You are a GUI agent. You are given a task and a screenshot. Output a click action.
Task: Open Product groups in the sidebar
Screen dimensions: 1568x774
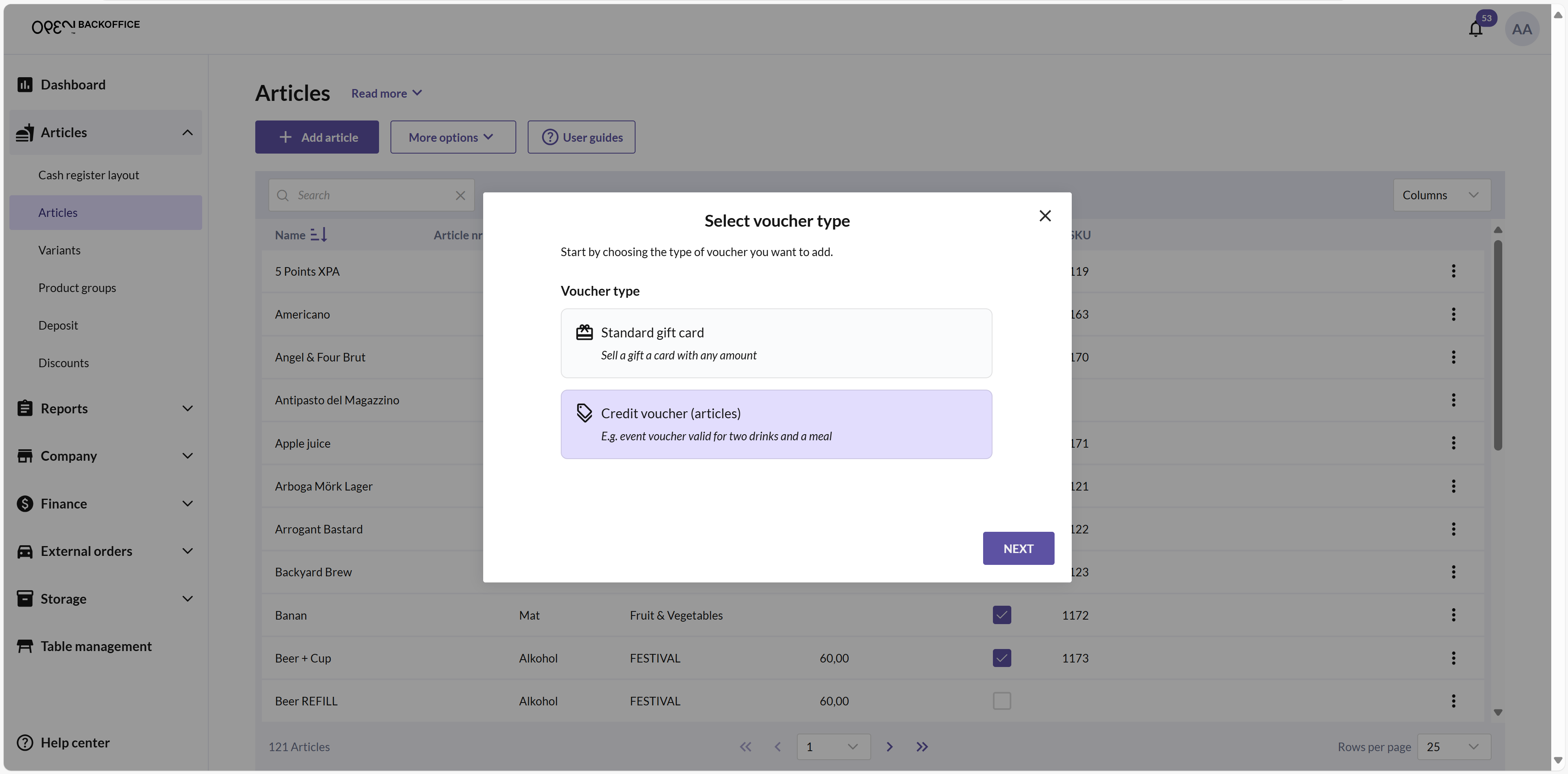pyautogui.click(x=77, y=288)
